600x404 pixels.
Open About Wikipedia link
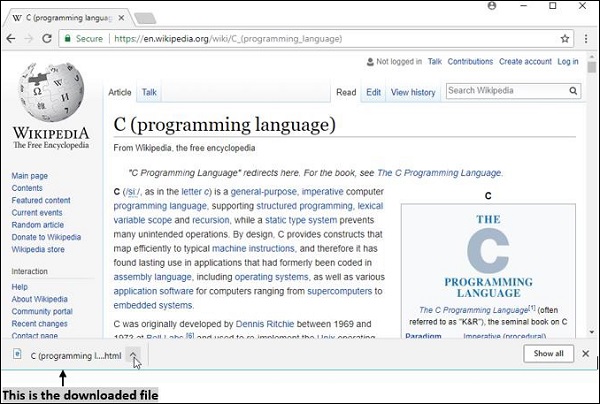pyautogui.click(x=39, y=299)
